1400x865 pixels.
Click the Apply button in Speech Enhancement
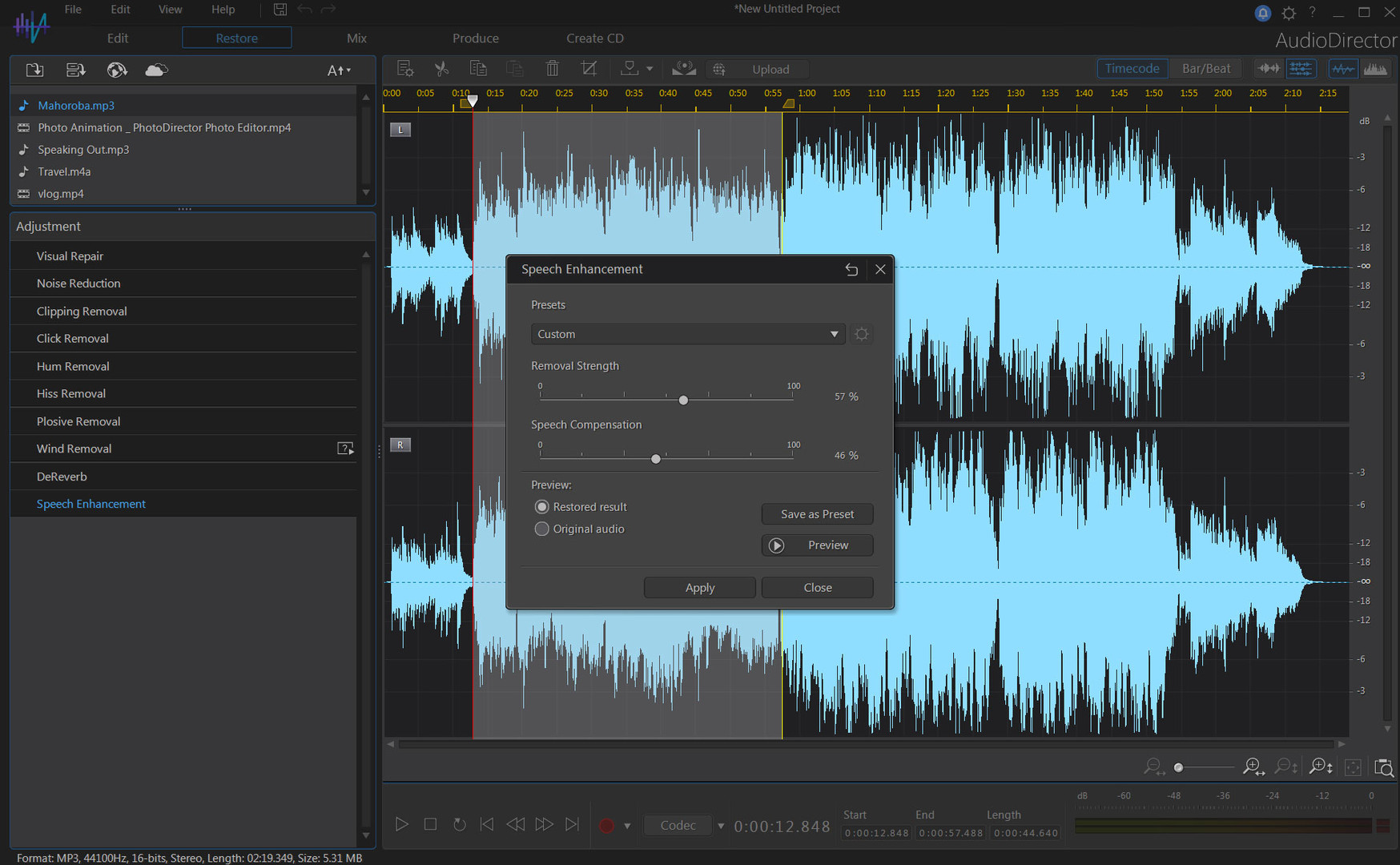pos(699,587)
